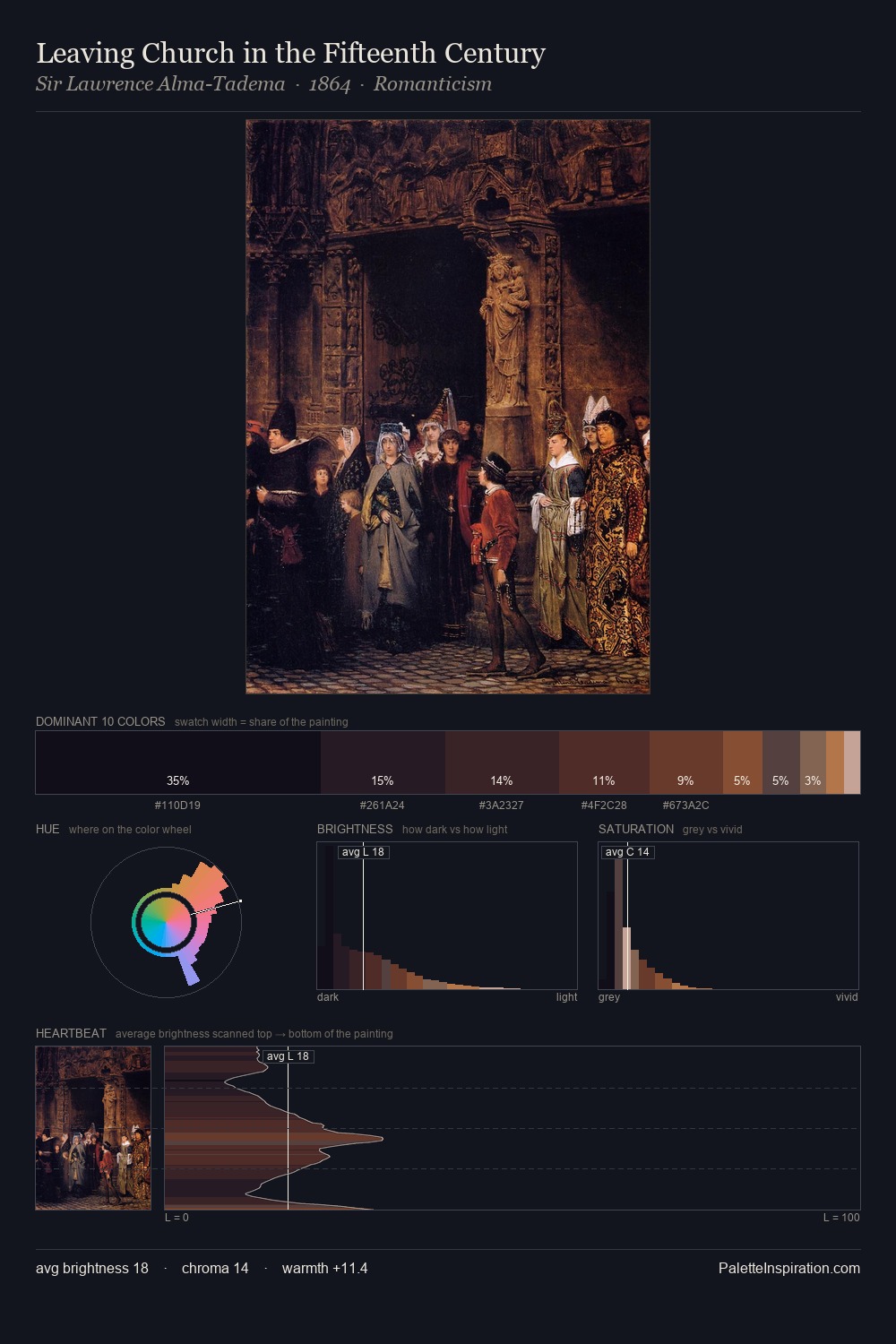Click footer stat 'avg brightness 18'
Image resolution: width=896 pixels, height=1344 pixels.
(92, 1269)
